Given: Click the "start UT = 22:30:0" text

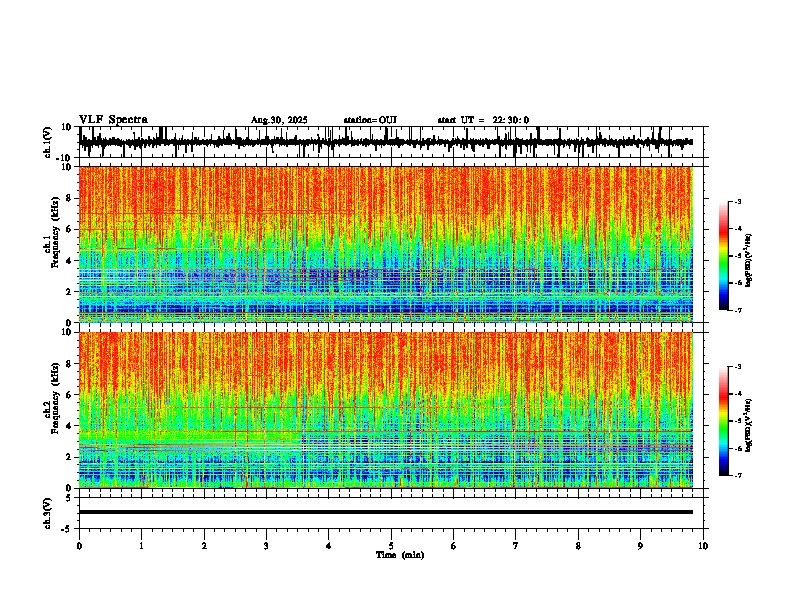Looking at the screenshot, I should [x=483, y=120].
